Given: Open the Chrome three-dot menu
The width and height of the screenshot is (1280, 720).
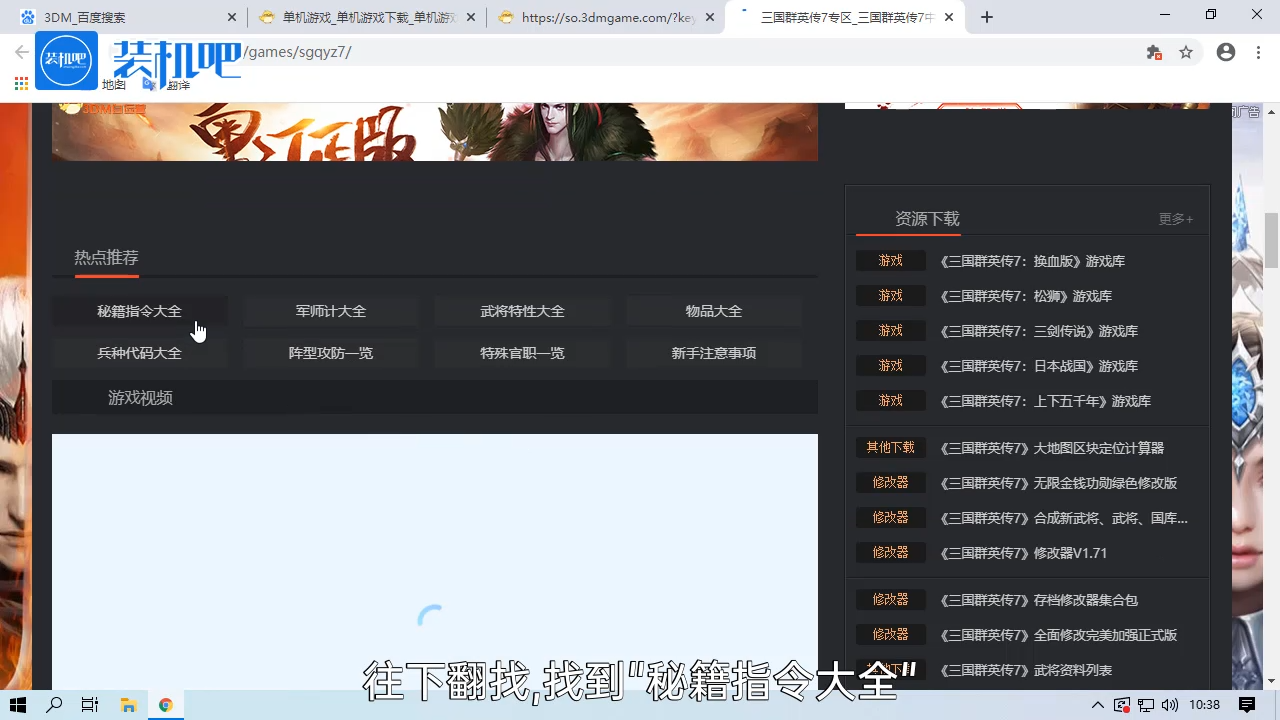Looking at the screenshot, I should point(1259,52).
